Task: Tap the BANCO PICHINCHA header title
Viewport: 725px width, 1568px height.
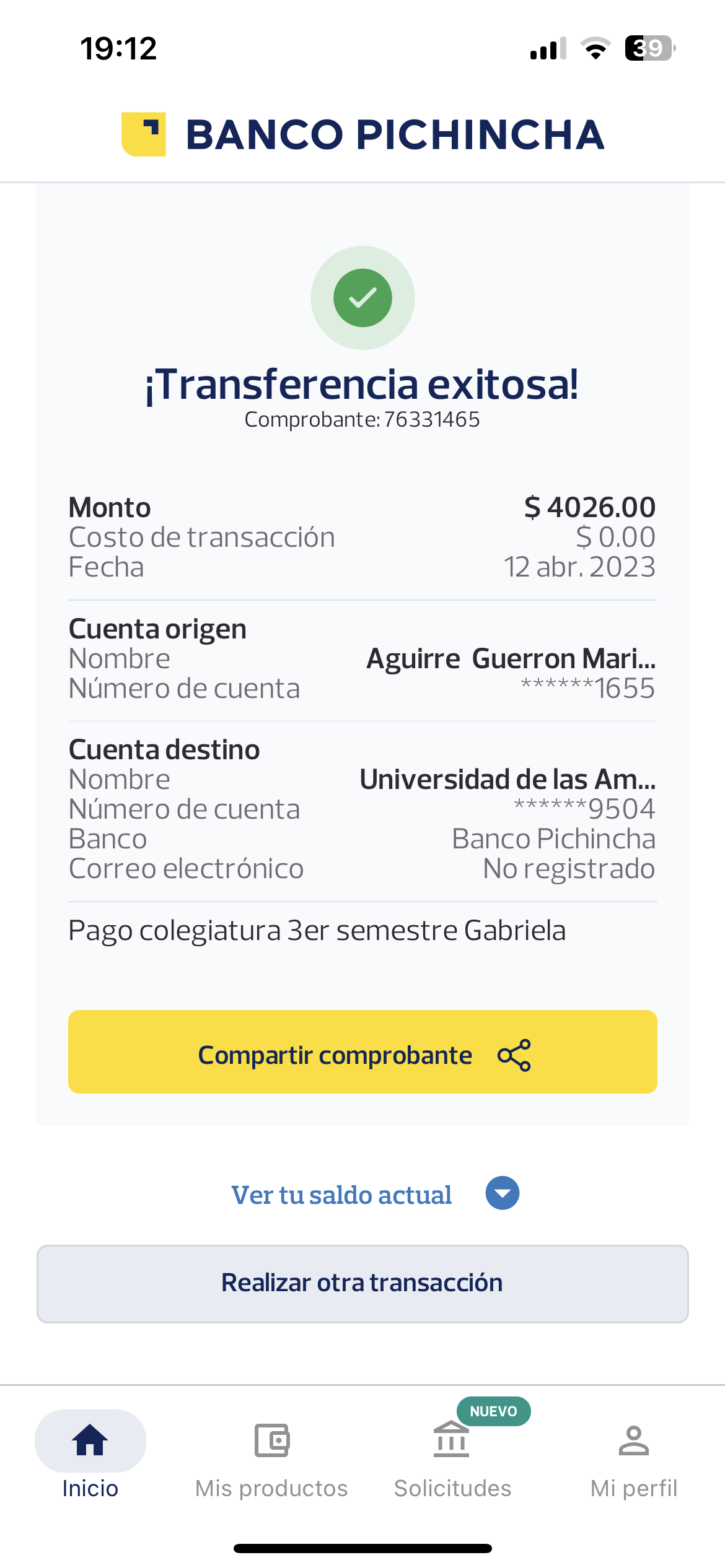Action: [395, 135]
